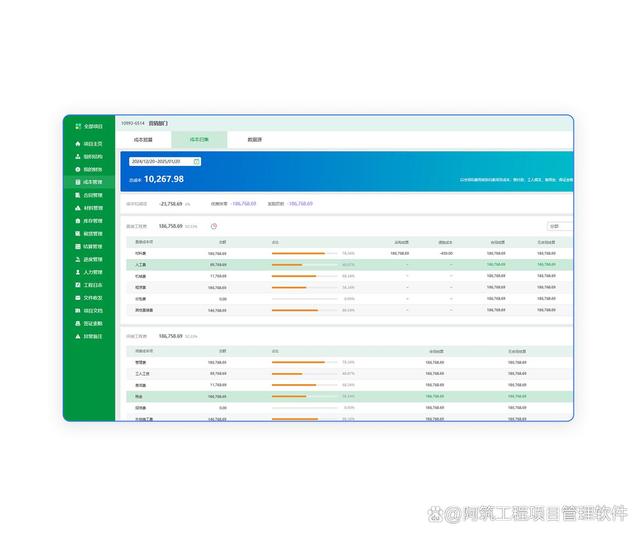Click the total cost value 10,267.98
Screen dimensions: 640x536
(164, 179)
